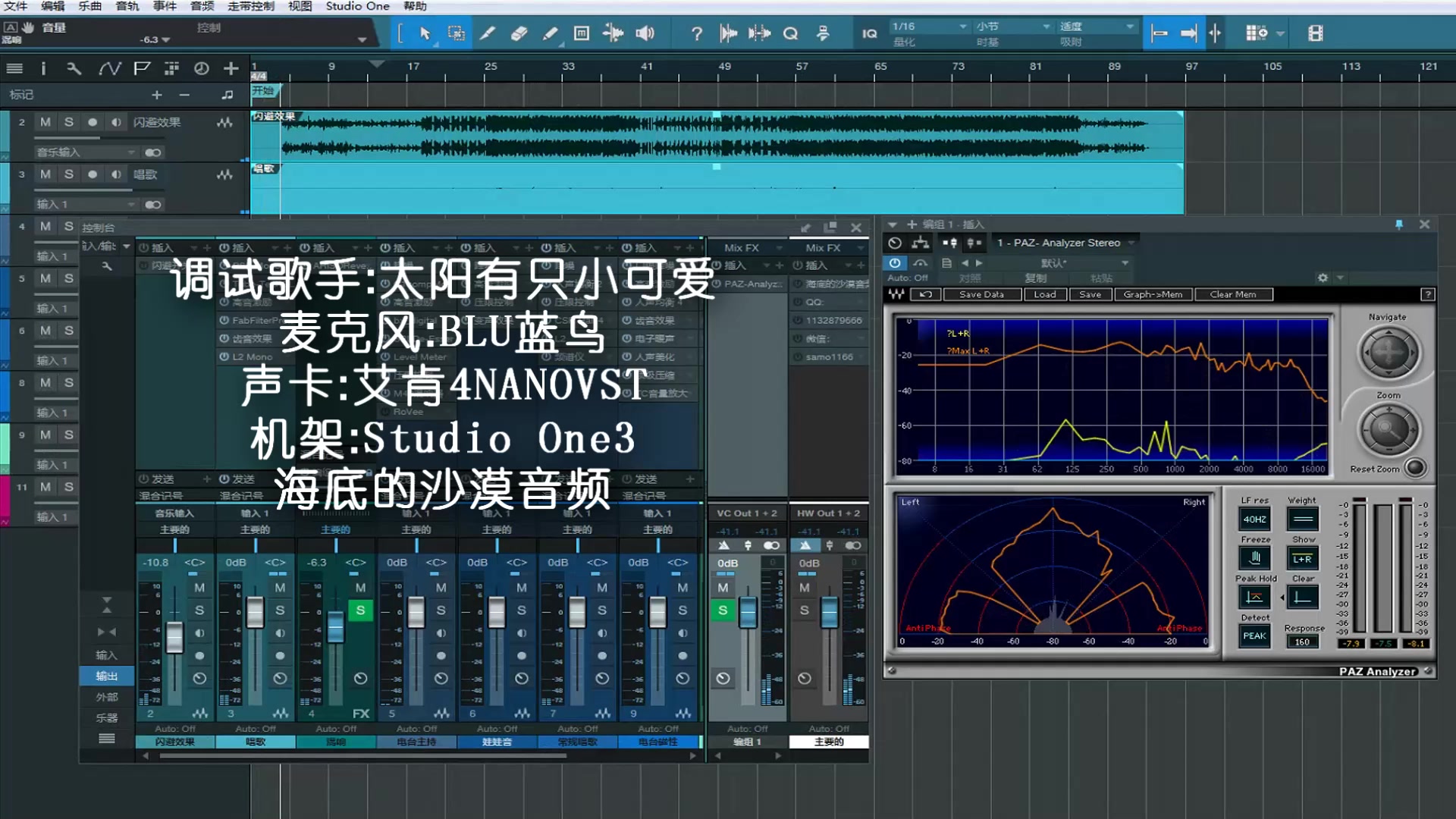Click Peak Hold icon in PAZ Analyzer
Screen dimensions: 1456x819
pyautogui.click(x=1255, y=597)
